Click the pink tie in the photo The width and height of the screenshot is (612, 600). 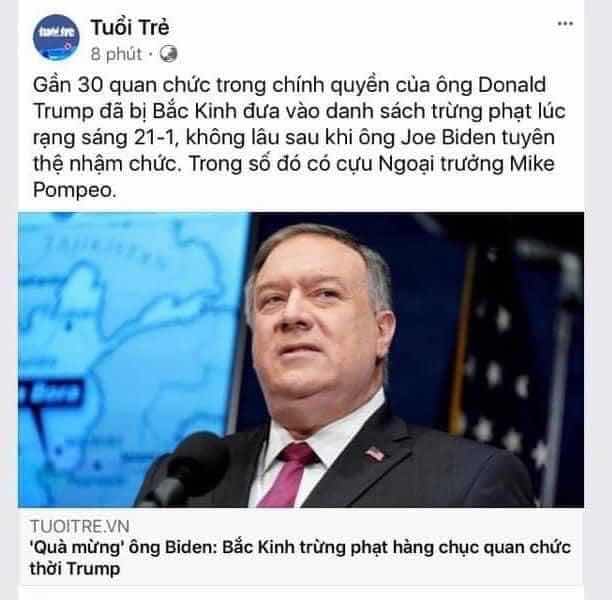289,473
